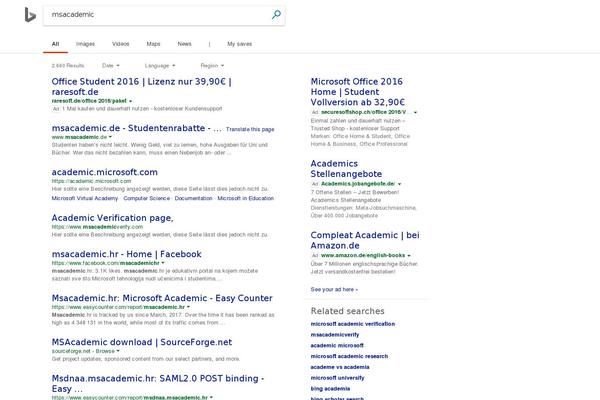Select related search microsoft academic research

click(349, 356)
